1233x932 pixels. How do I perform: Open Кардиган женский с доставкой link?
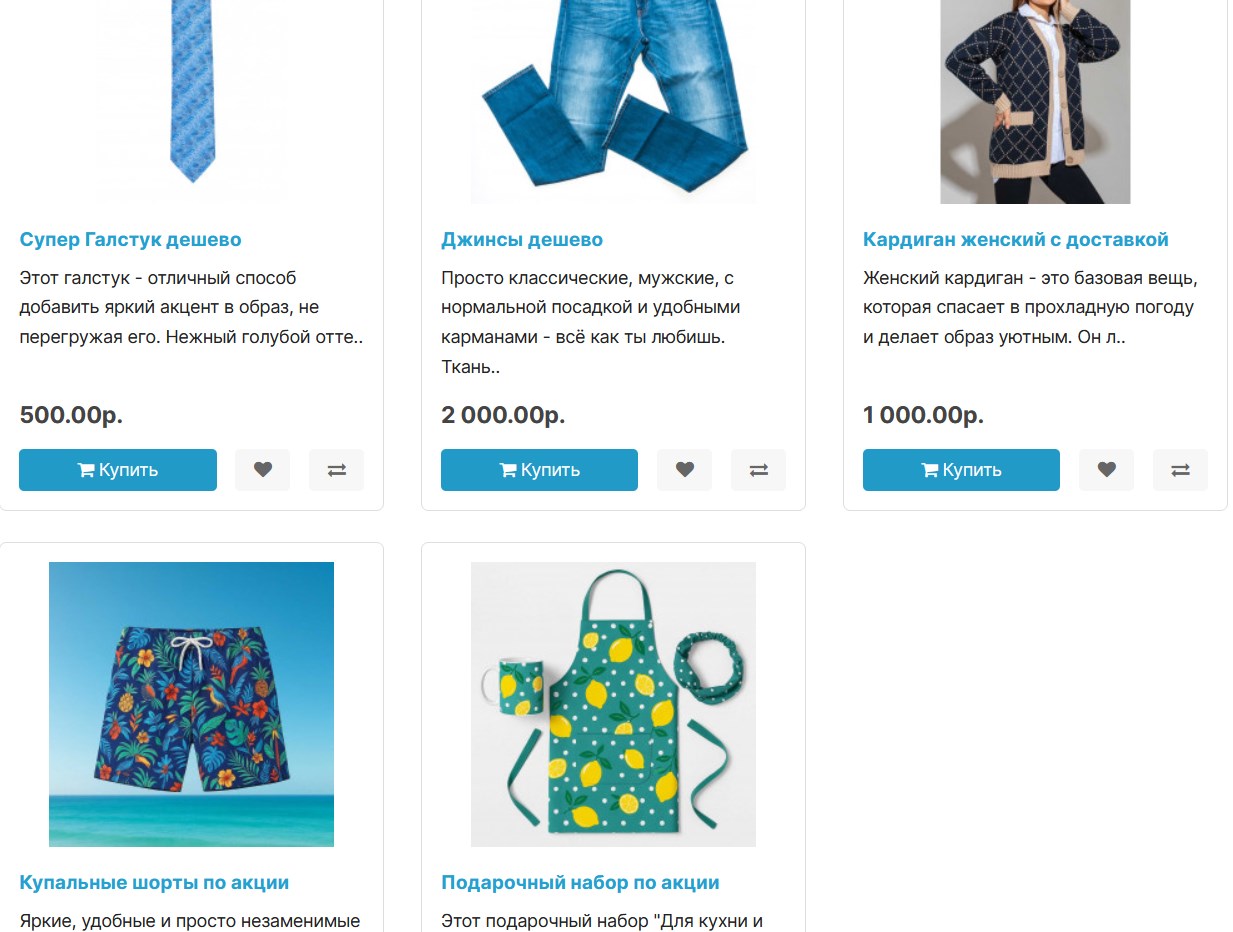tap(1015, 240)
